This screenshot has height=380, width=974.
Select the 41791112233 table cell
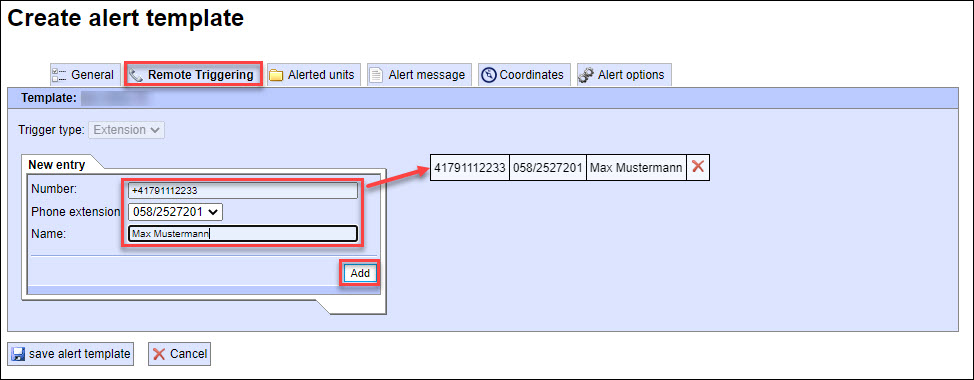tap(470, 168)
